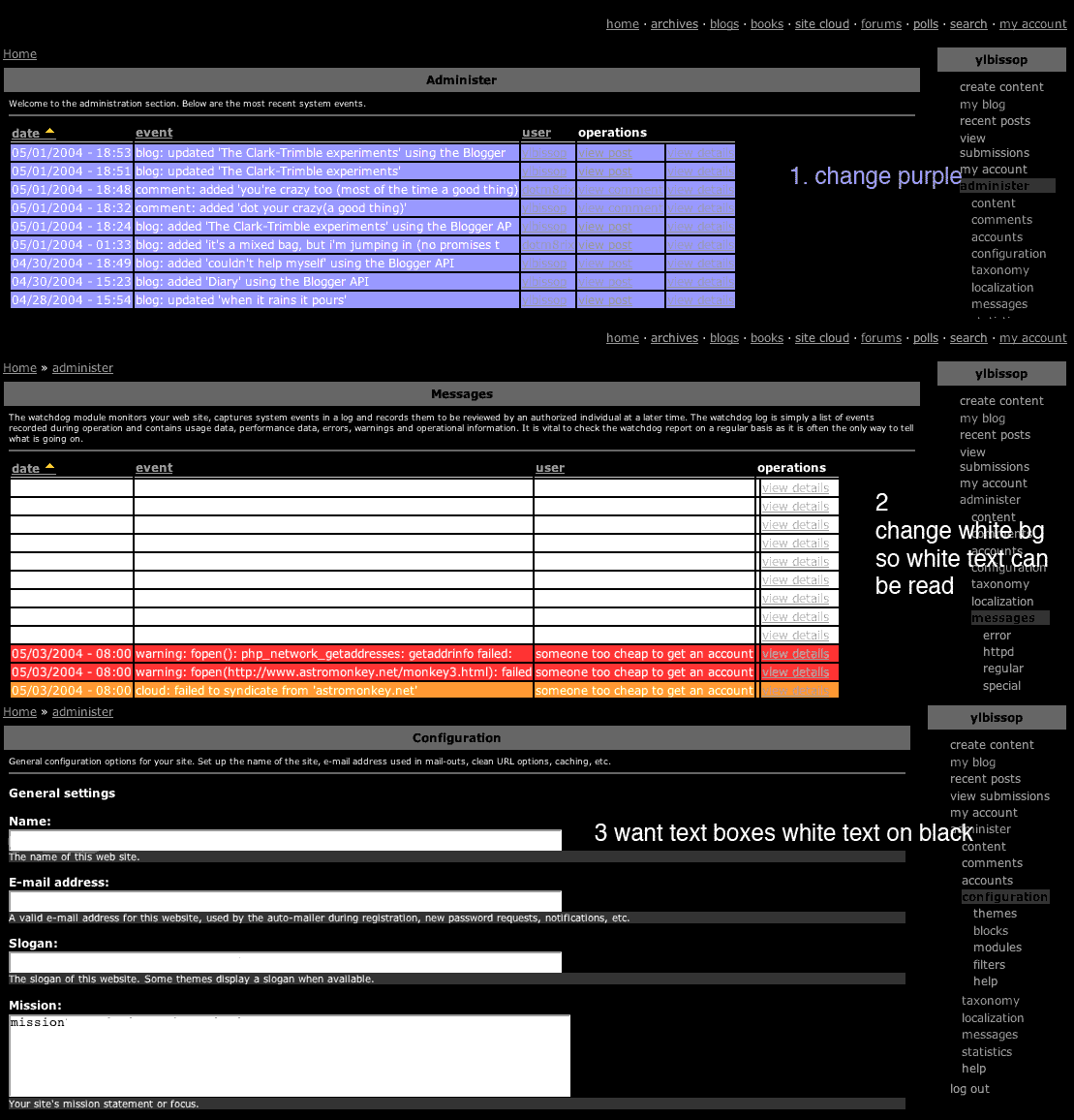Click the Slogan text field
Viewport: 1074px width, 1120px height.
285,962
